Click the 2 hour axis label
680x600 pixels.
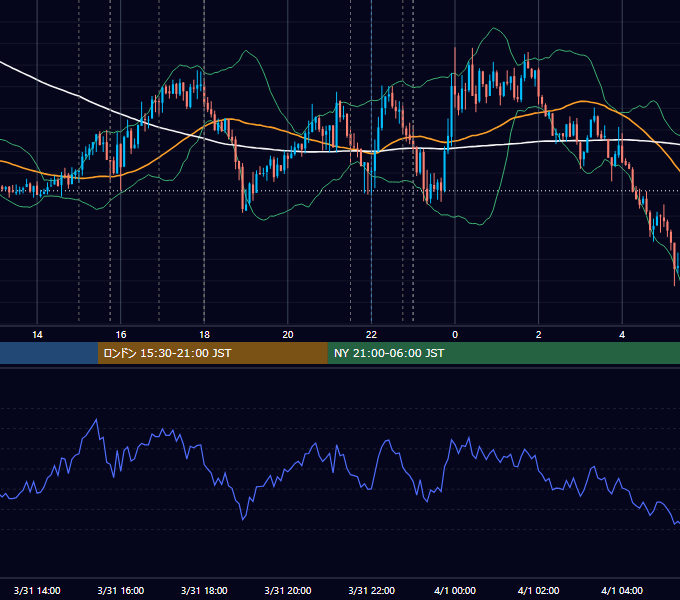(539, 335)
